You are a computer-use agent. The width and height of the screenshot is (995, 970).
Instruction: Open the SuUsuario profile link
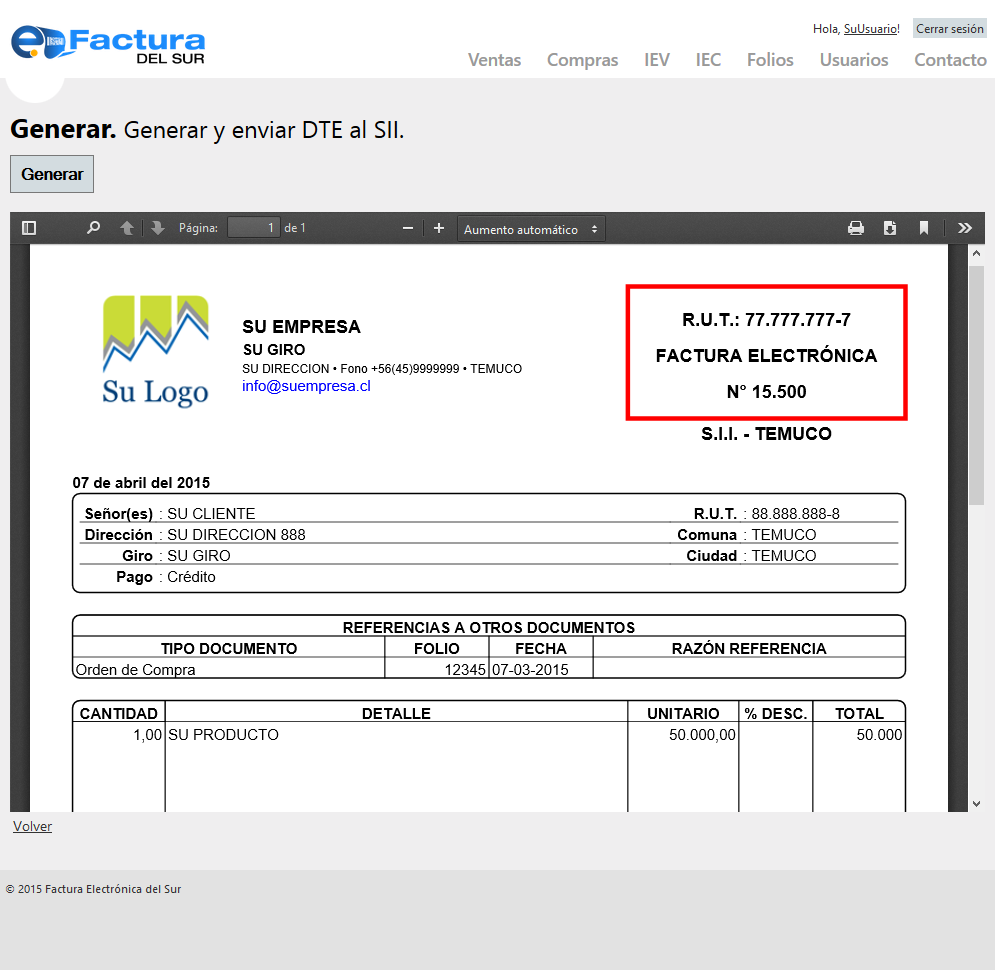pyautogui.click(x=870, y=29)
